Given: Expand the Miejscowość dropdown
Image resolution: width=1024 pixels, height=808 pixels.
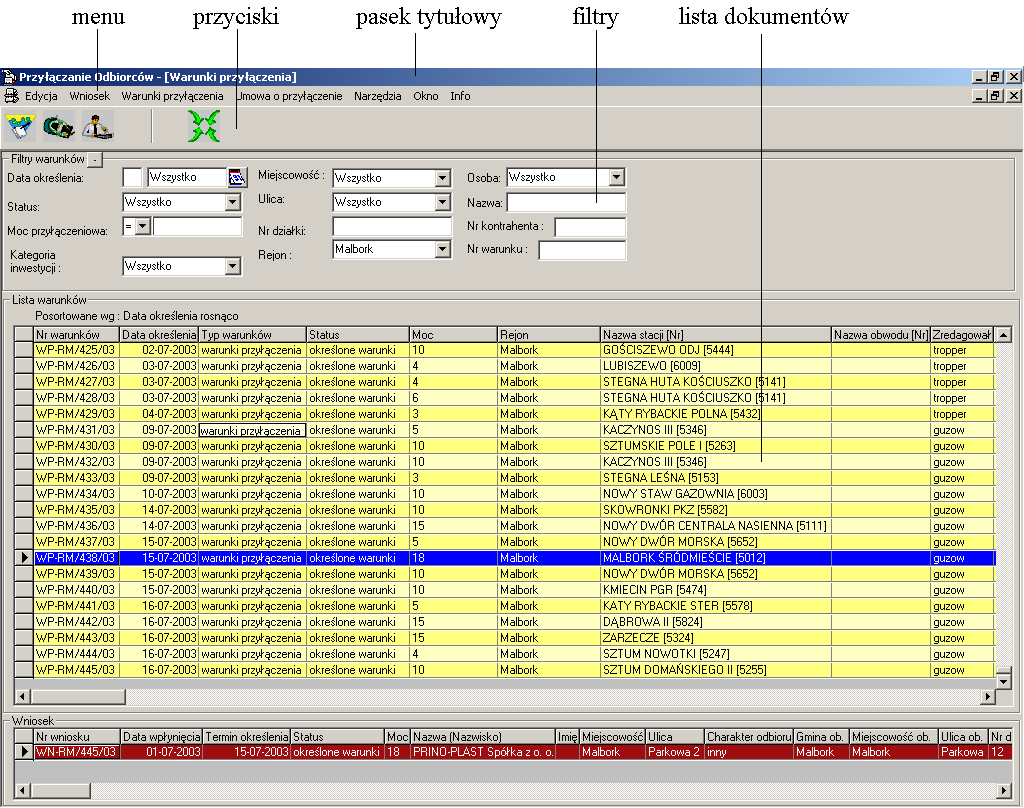Looking at the screenshot, I should [443, 178].
